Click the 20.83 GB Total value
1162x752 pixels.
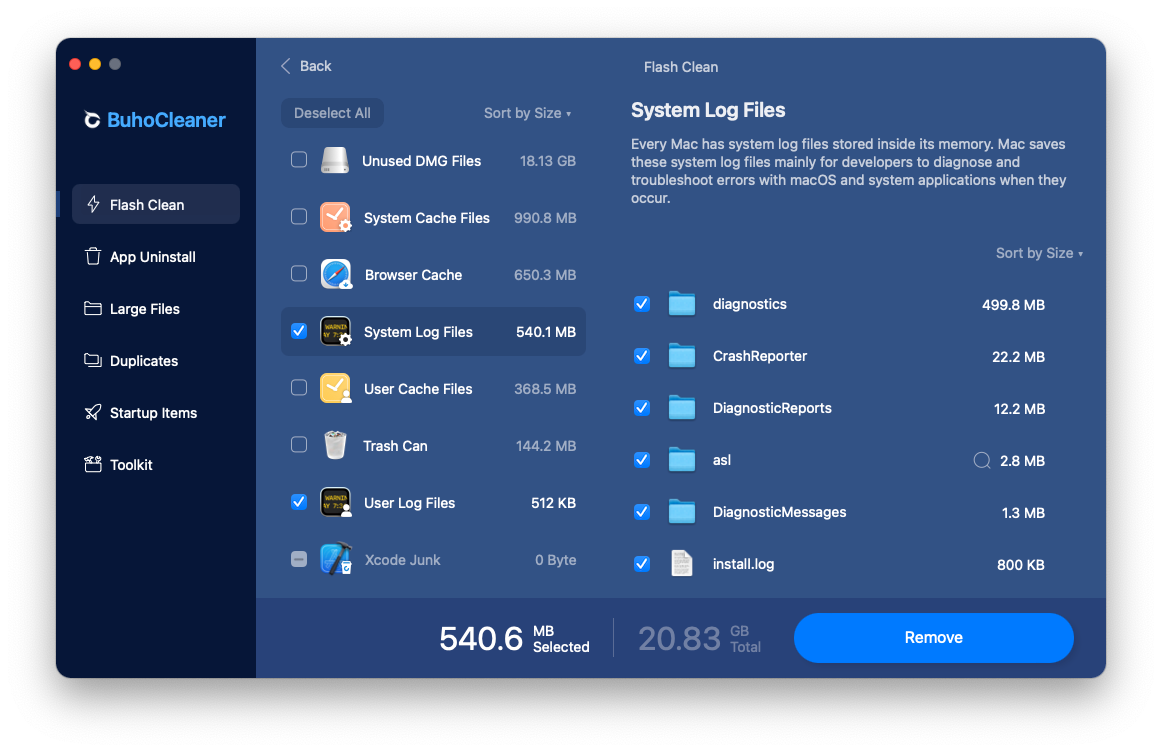700,638
